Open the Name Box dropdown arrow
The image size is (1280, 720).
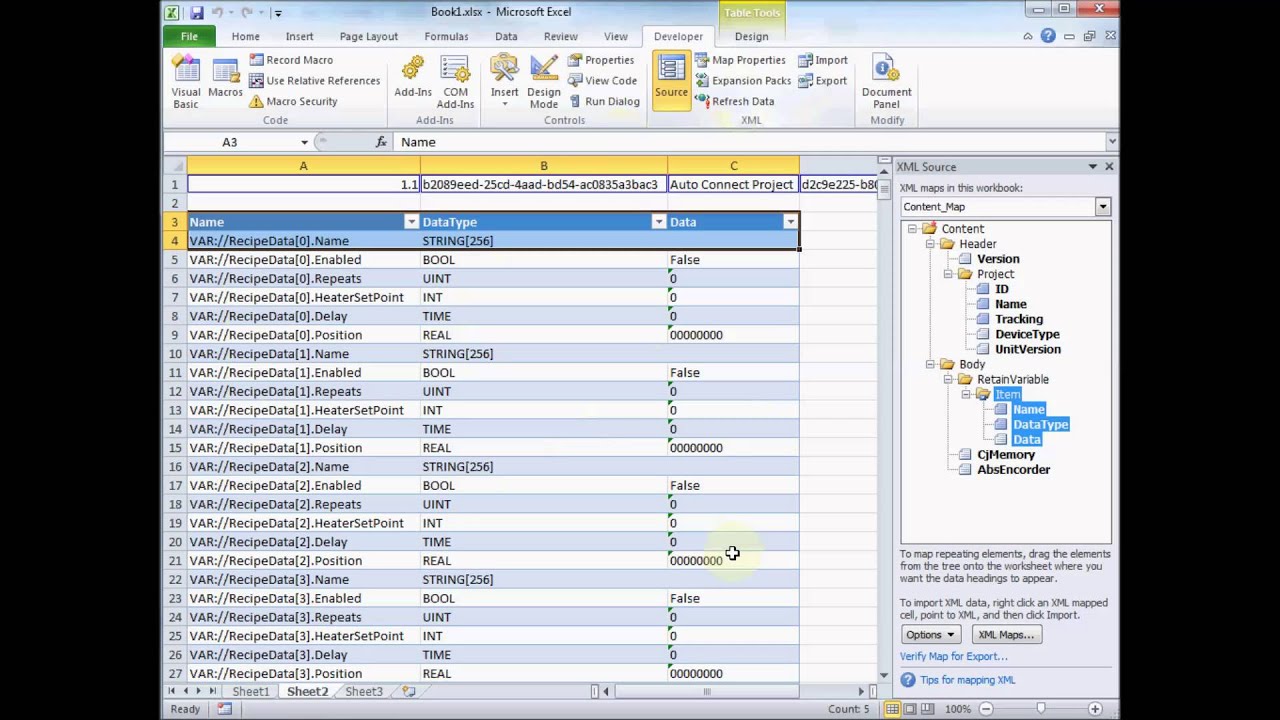pyautogui.click(x=304, y=142)
